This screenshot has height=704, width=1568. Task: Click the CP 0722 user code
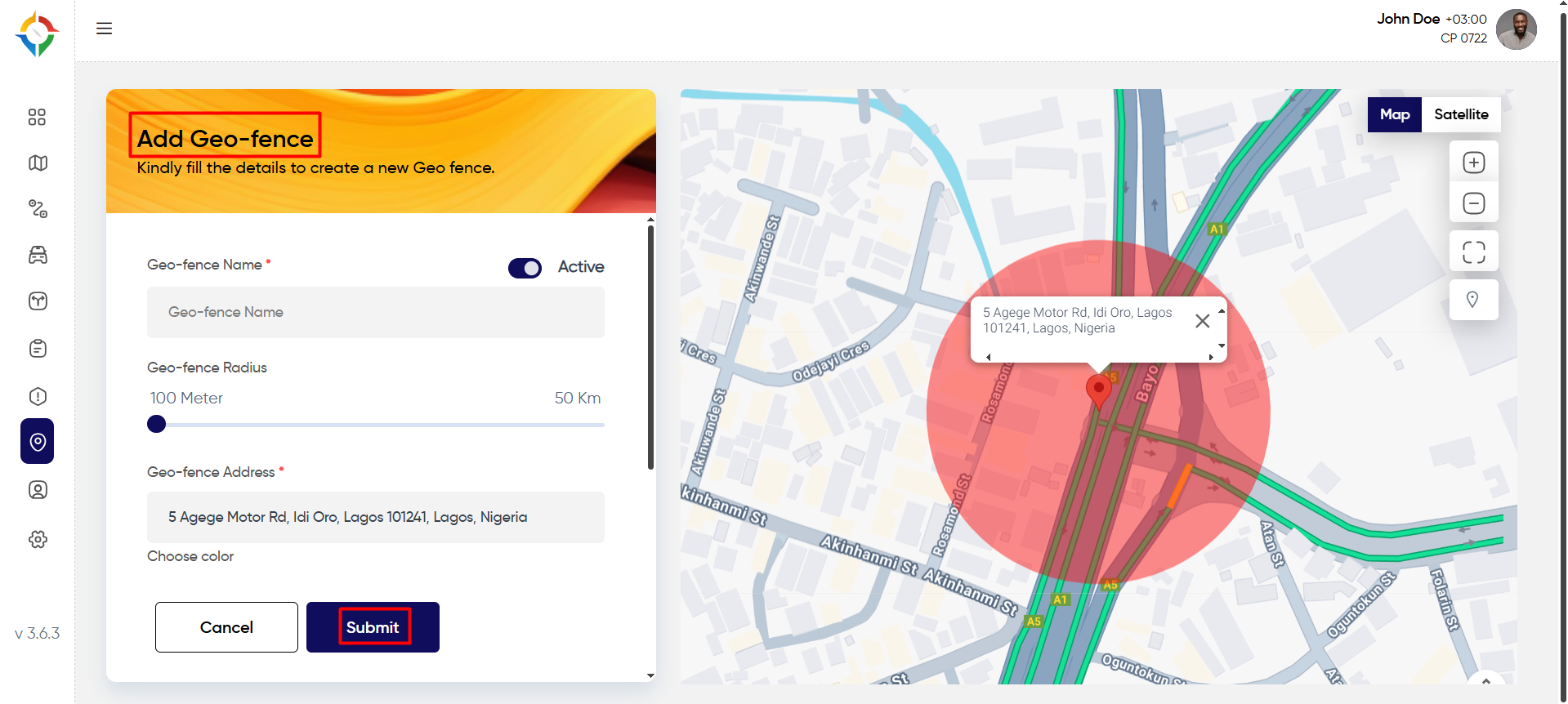coord(1463,38)
